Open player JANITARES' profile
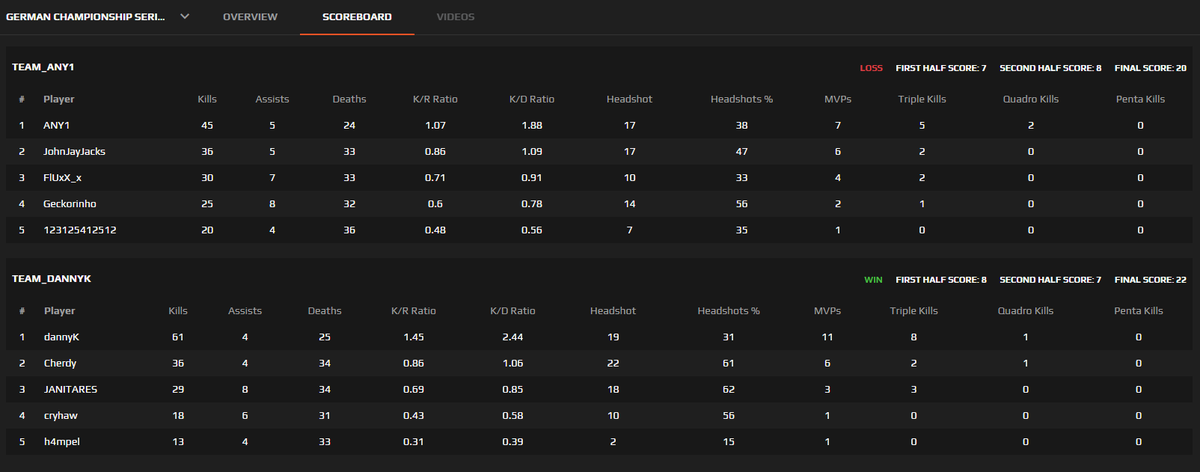 (x=70, y=390)
